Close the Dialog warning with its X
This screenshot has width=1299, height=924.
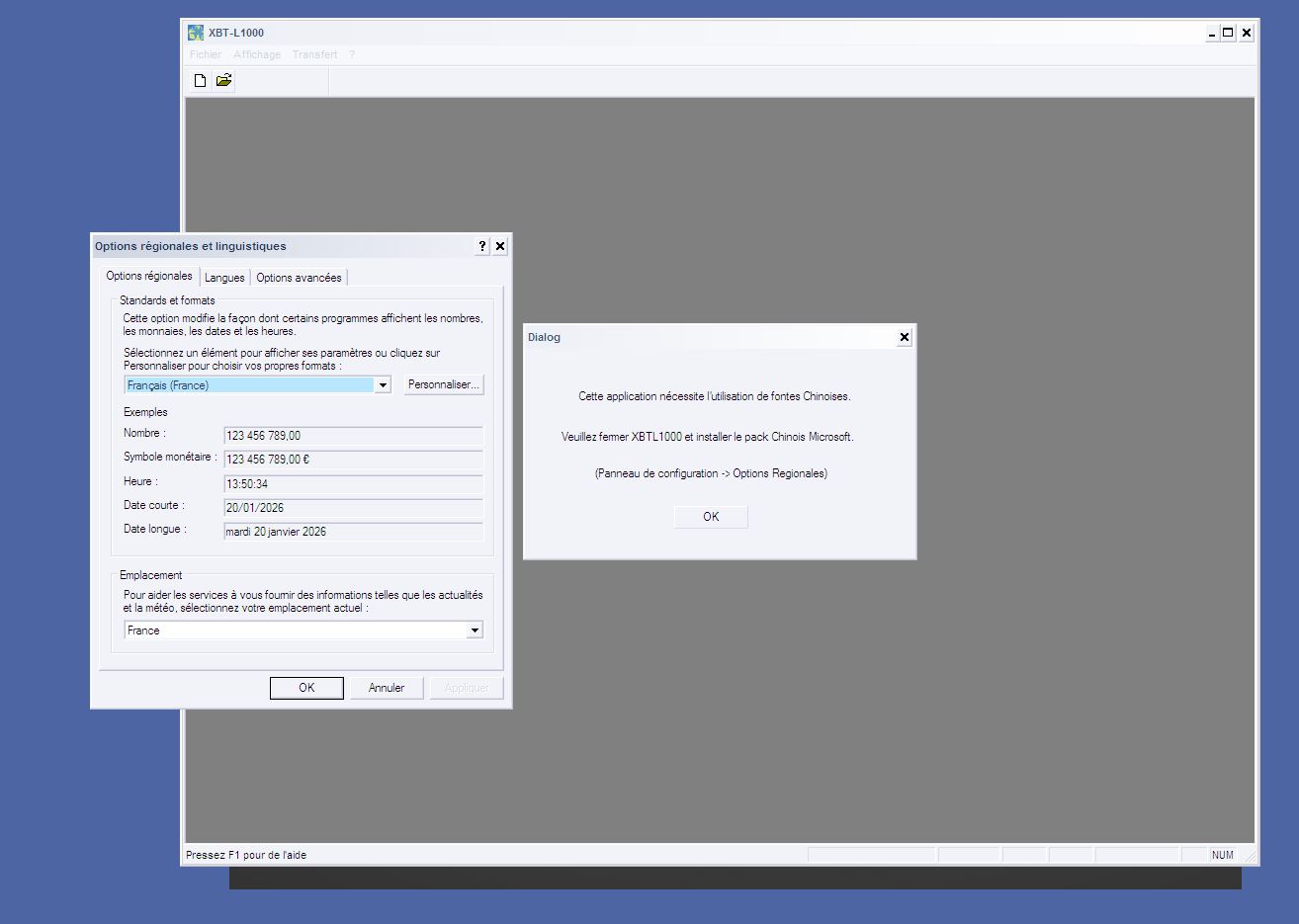[x=904, y=338]
